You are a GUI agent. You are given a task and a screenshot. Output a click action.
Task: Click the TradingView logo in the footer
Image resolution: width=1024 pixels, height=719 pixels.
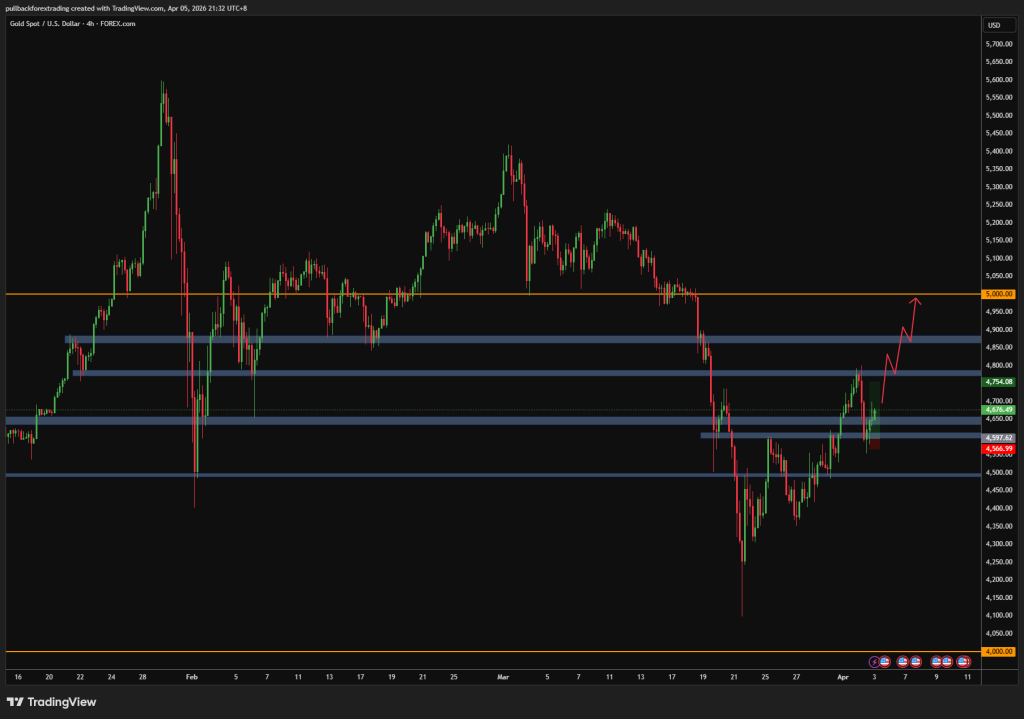pos(52,702)
